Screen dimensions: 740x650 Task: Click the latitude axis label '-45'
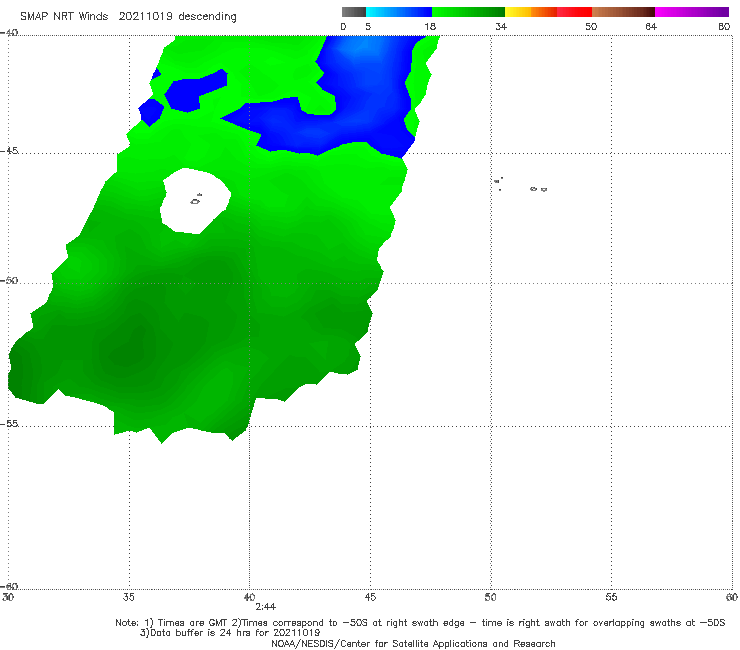[9, 151]
